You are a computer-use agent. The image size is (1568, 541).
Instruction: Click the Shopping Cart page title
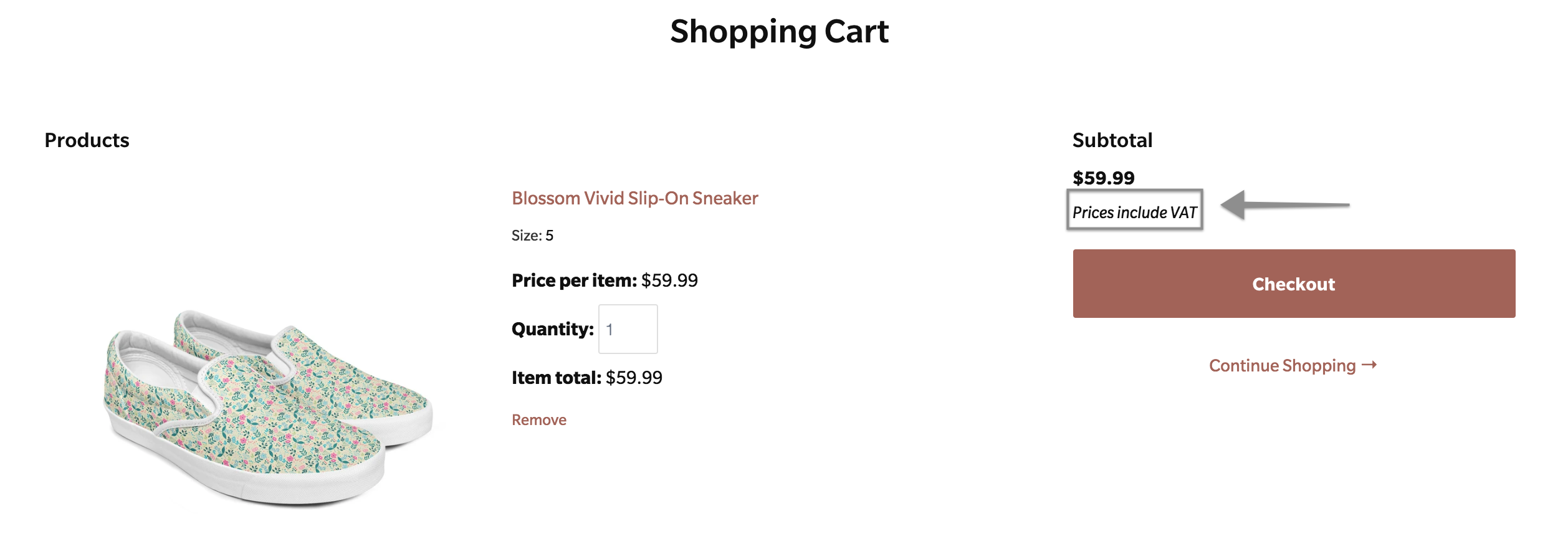(779, 31)
